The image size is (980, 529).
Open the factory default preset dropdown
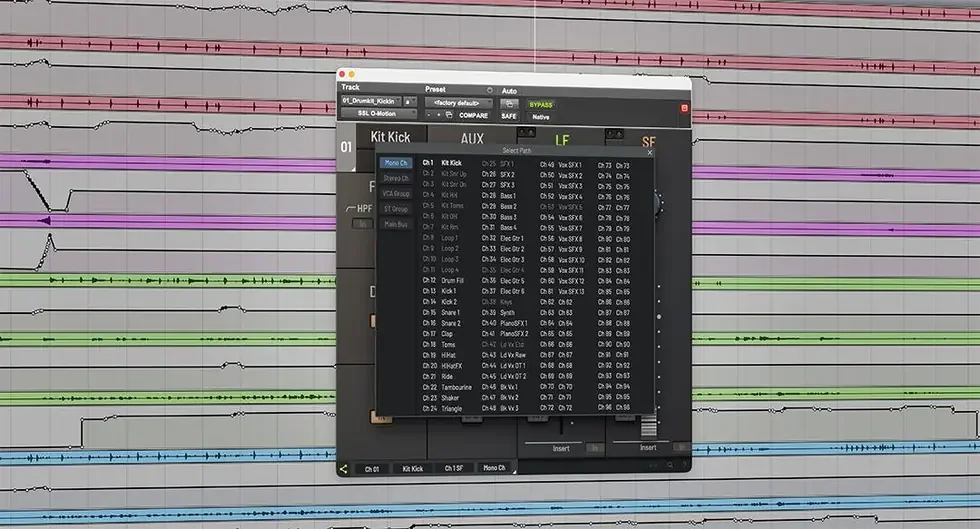click(x=459, y=103)
